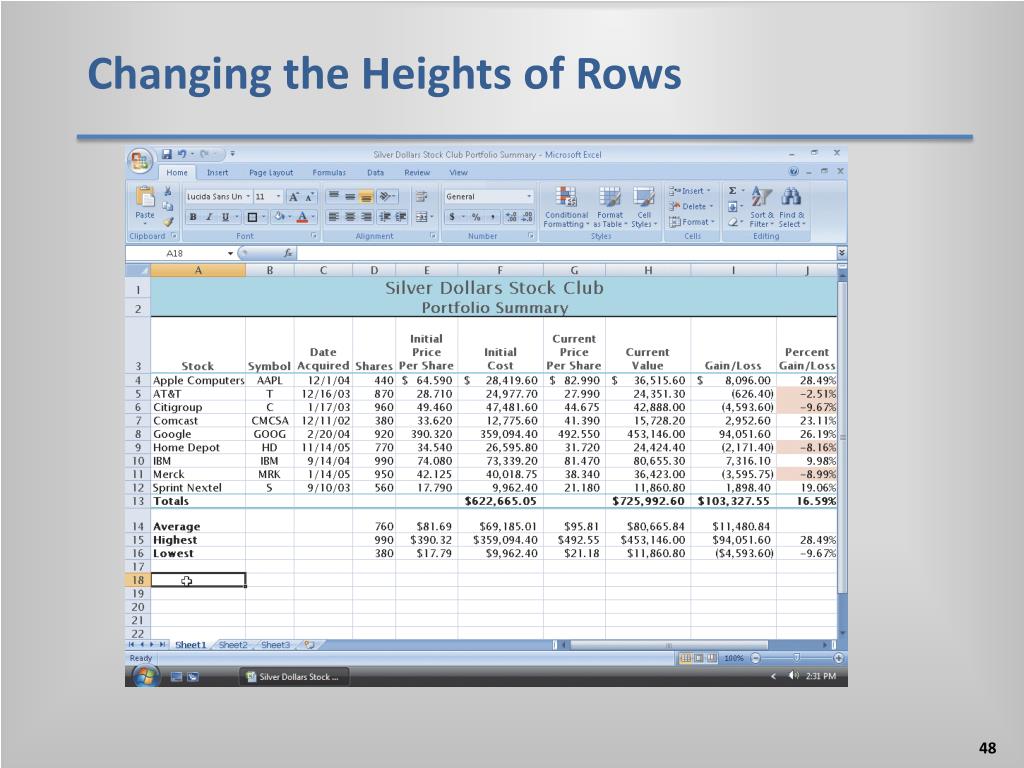The height and width of the screenshot is (768, 1024).
Task: Activate the Format Painter brush
Action: click(168, 221)
